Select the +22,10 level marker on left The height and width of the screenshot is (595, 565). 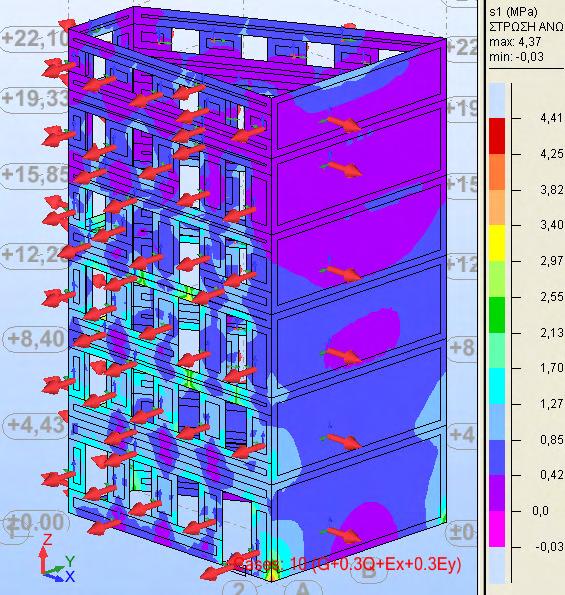tap(34, 38)
